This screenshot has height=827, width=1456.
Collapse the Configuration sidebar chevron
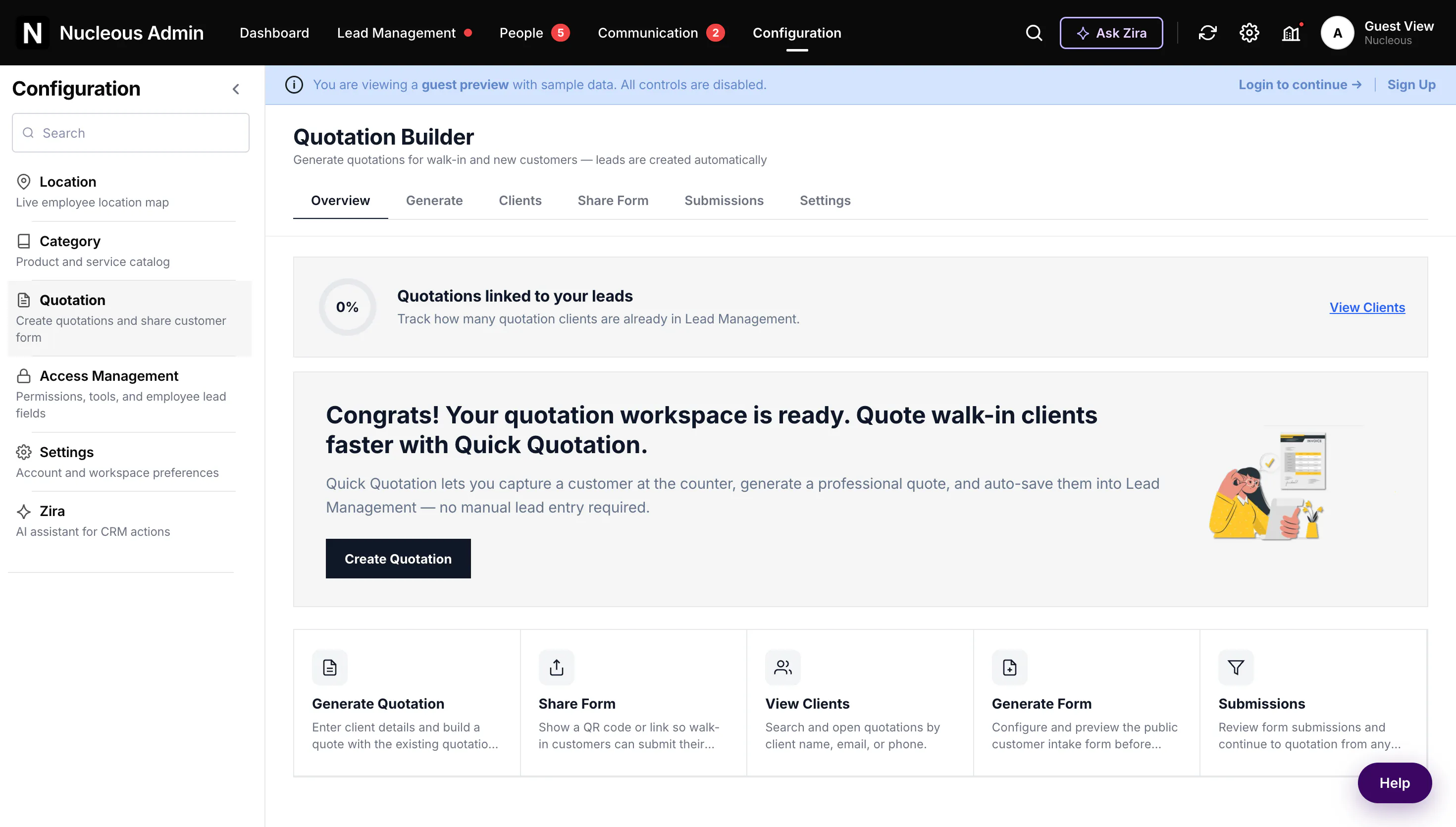pos(236,89)
